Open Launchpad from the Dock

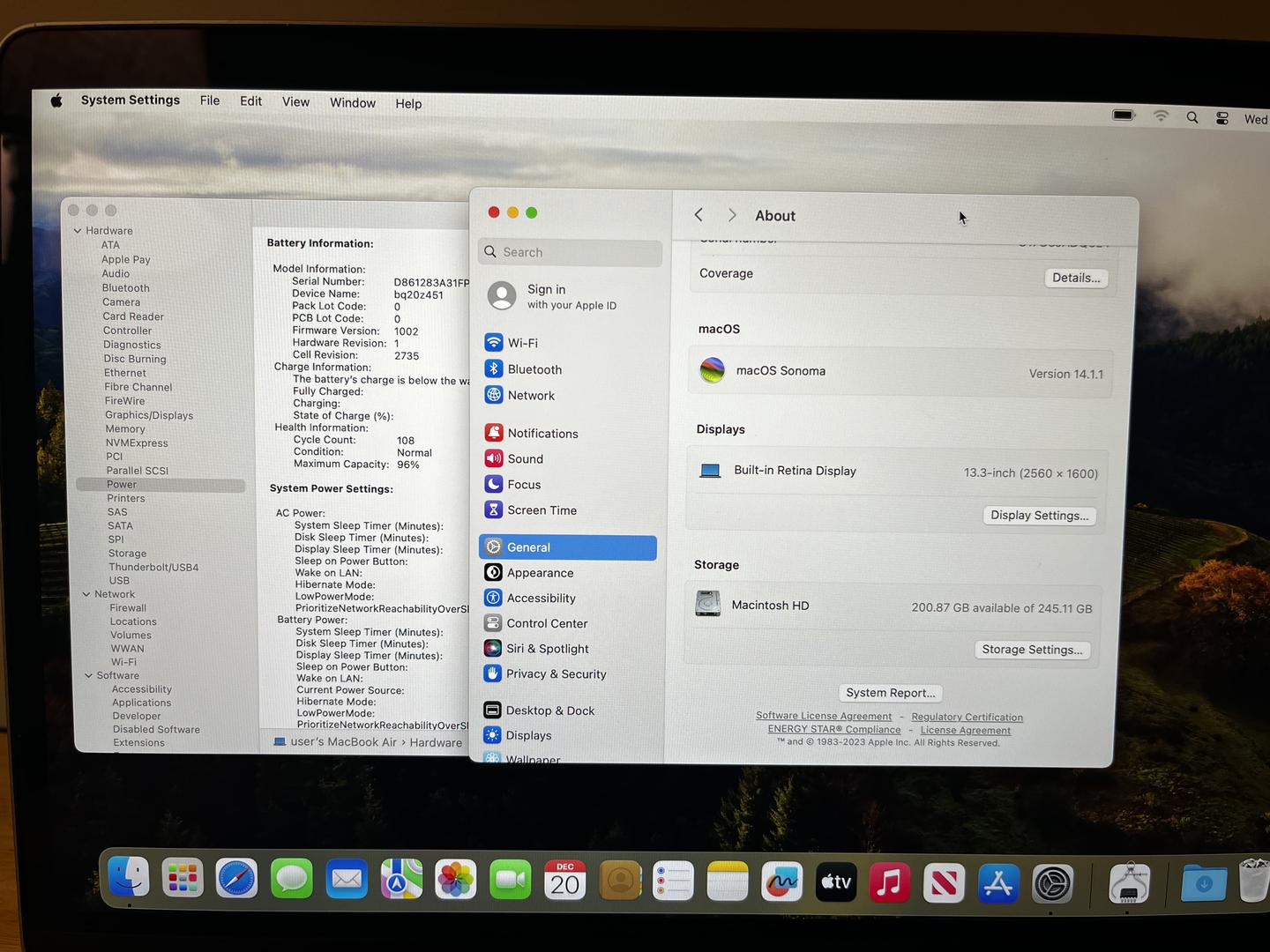pyautogui.click(x=183, y=878)
